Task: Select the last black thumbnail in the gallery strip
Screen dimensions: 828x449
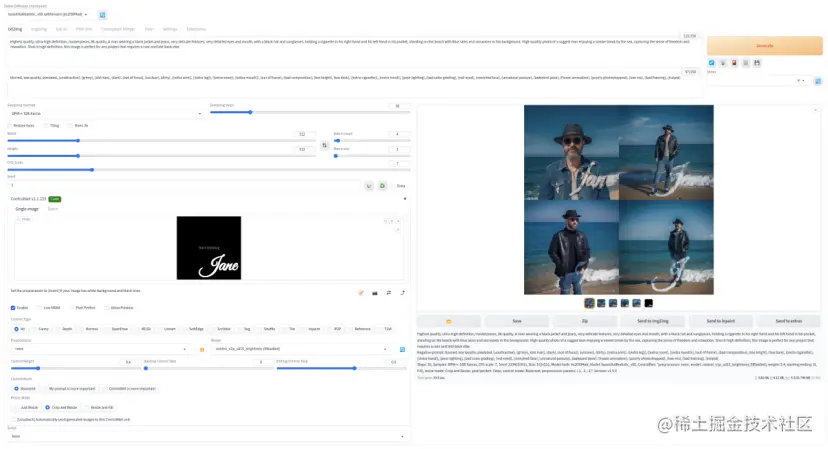Action: point(648,303)
